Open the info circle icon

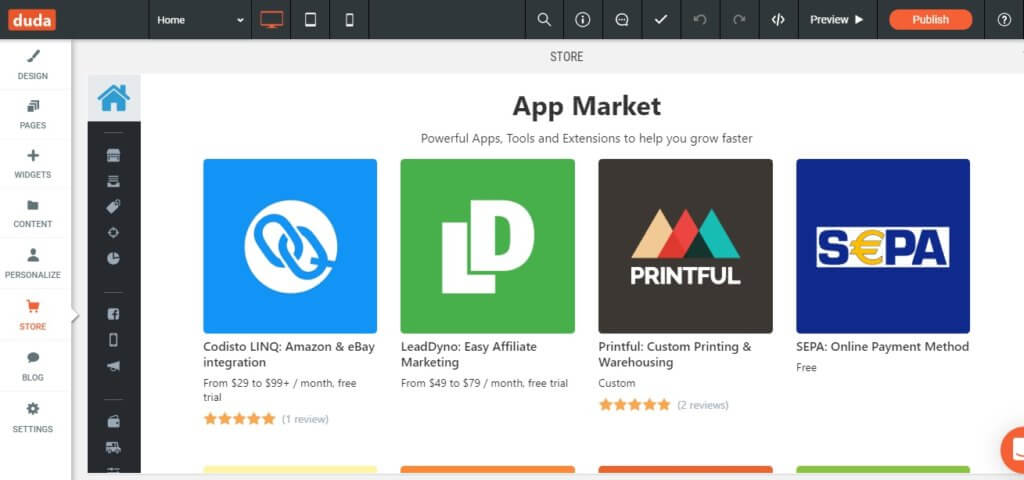click(583, 19)
